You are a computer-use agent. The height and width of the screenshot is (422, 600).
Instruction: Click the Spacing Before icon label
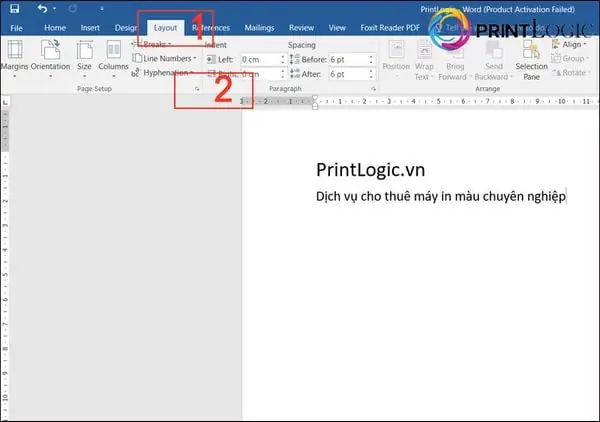pyautogui.click(x=295, y=59)
